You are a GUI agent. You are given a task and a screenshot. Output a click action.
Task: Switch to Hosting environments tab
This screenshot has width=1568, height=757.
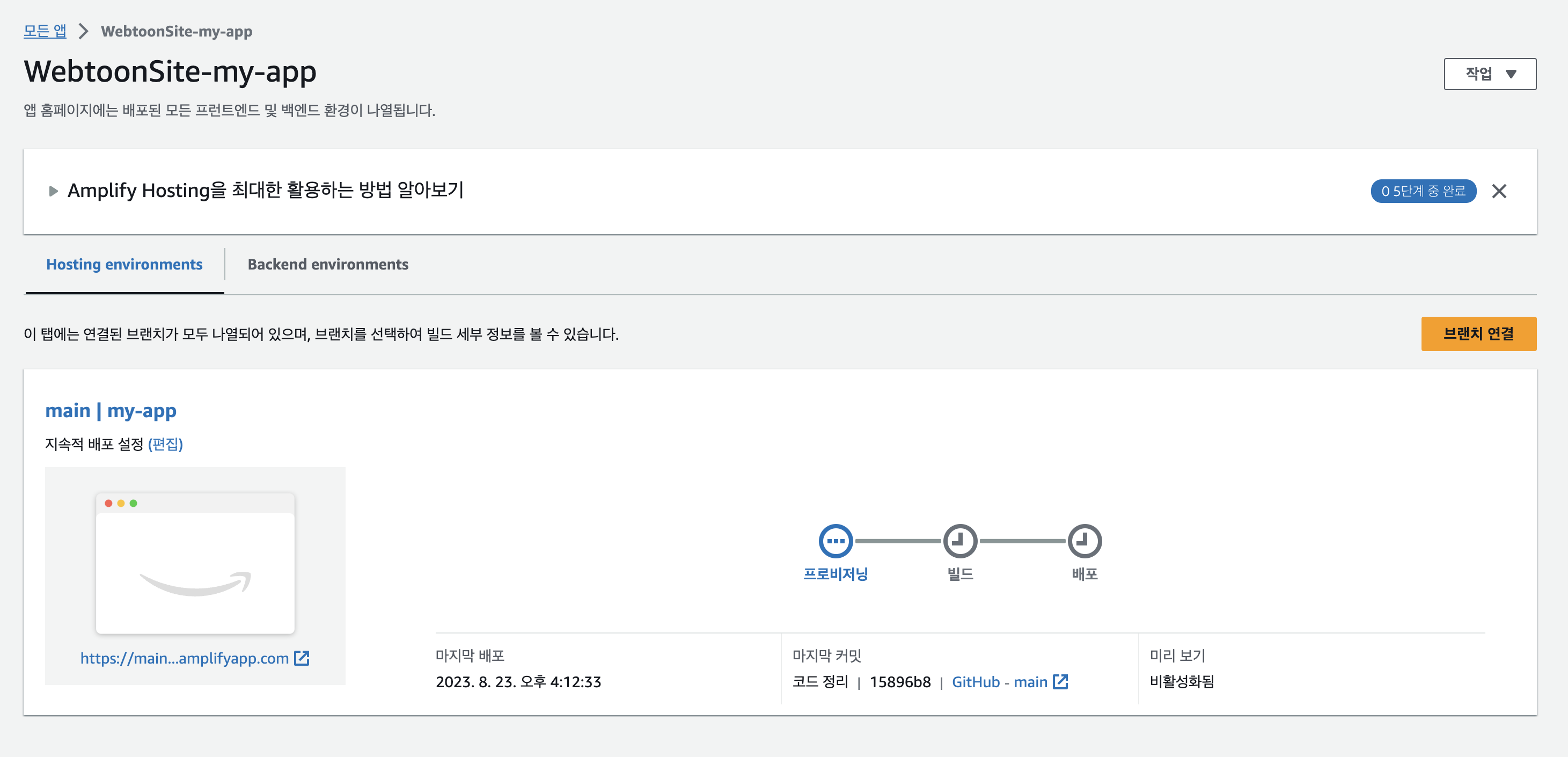(x=124, y=264)
